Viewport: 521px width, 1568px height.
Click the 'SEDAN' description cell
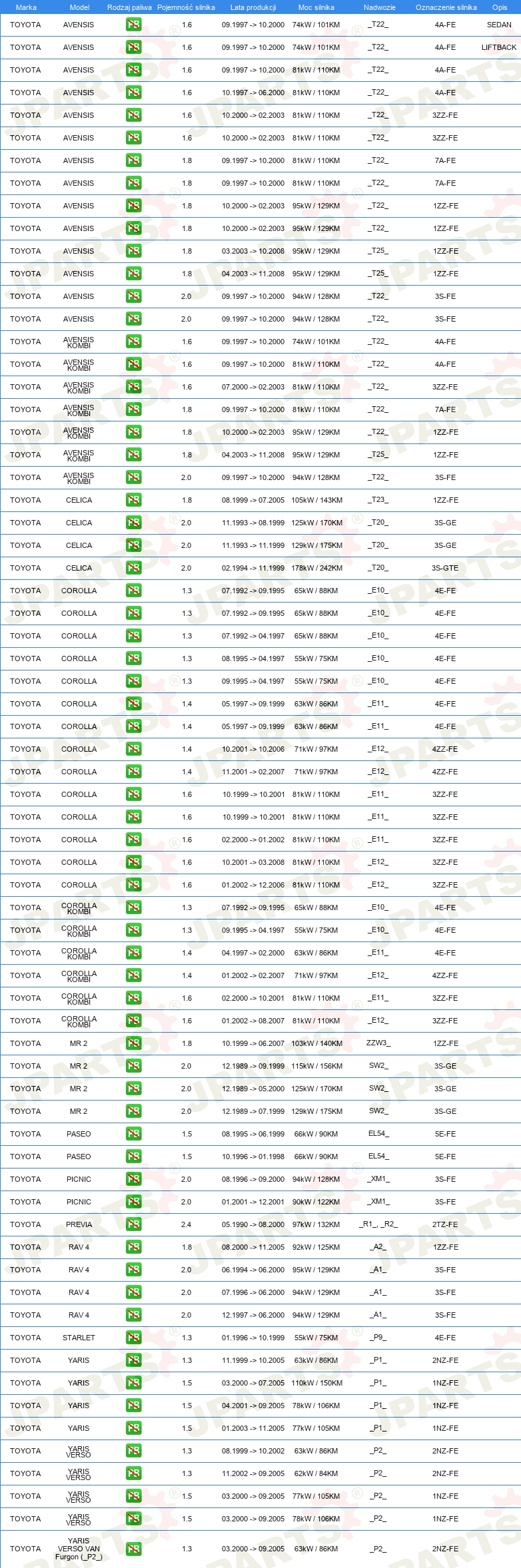tap(499, 25)
